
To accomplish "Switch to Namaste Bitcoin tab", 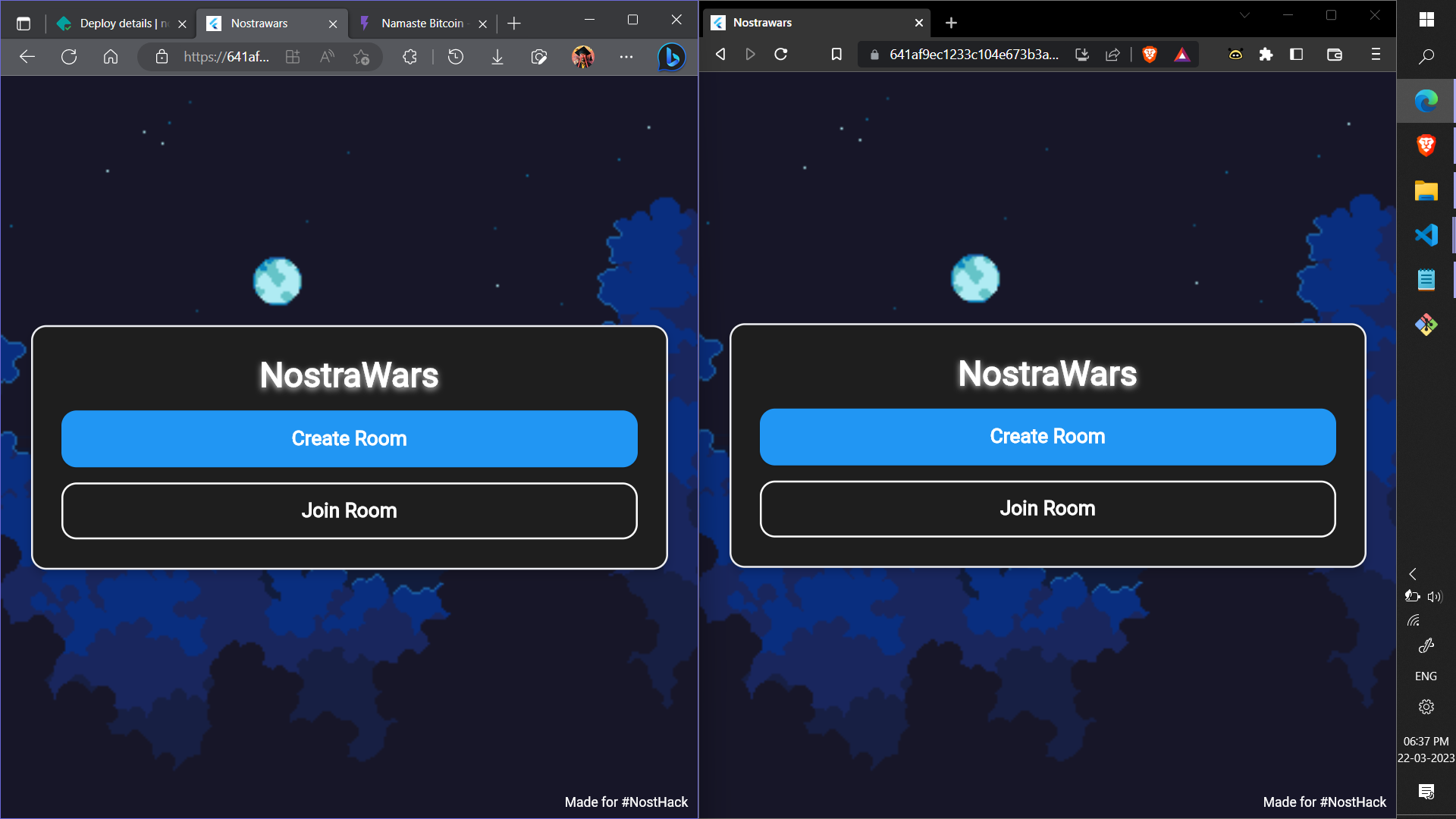I will [422, 24].
